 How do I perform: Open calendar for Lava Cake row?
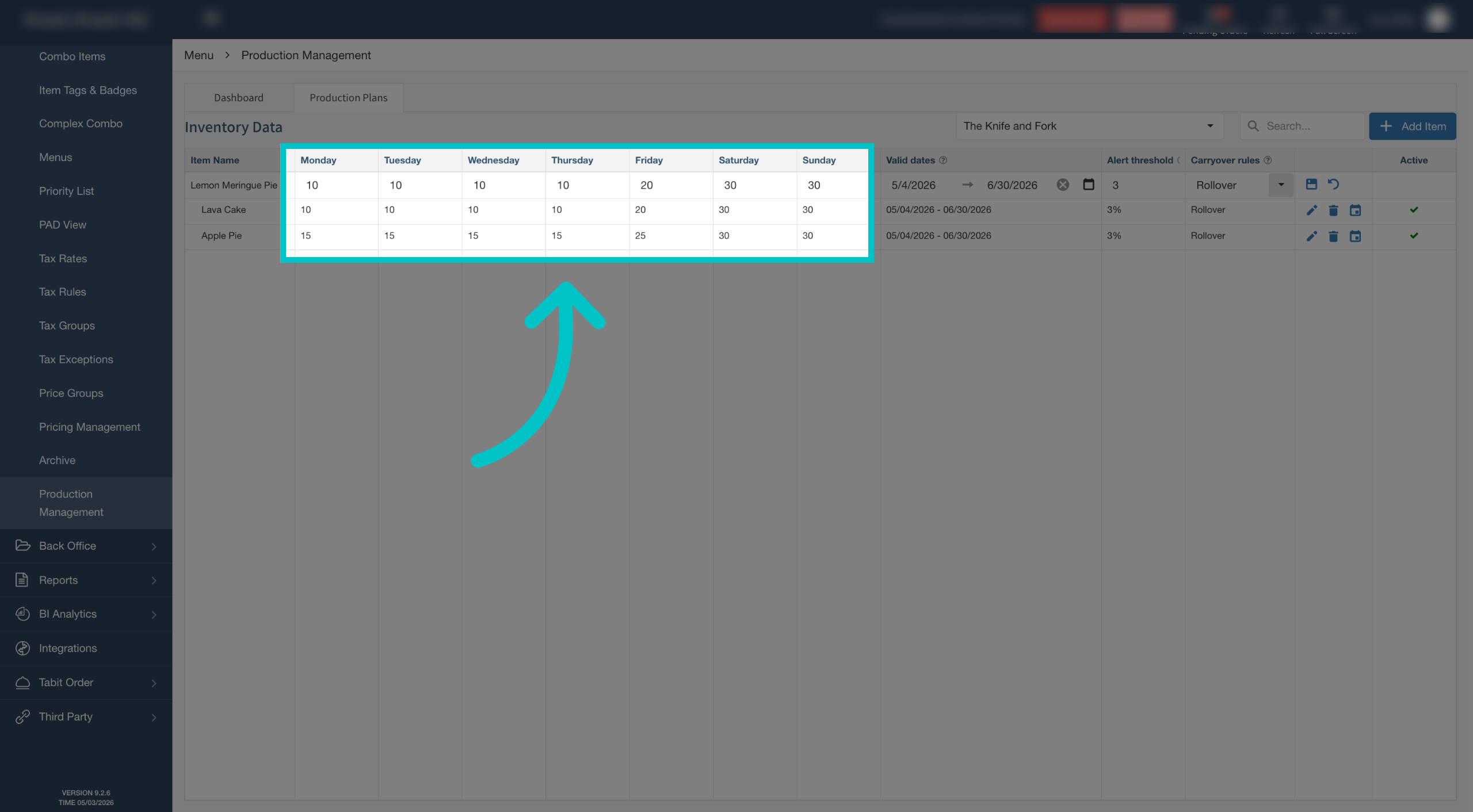pyautogui.click(x=1355, y=210)
